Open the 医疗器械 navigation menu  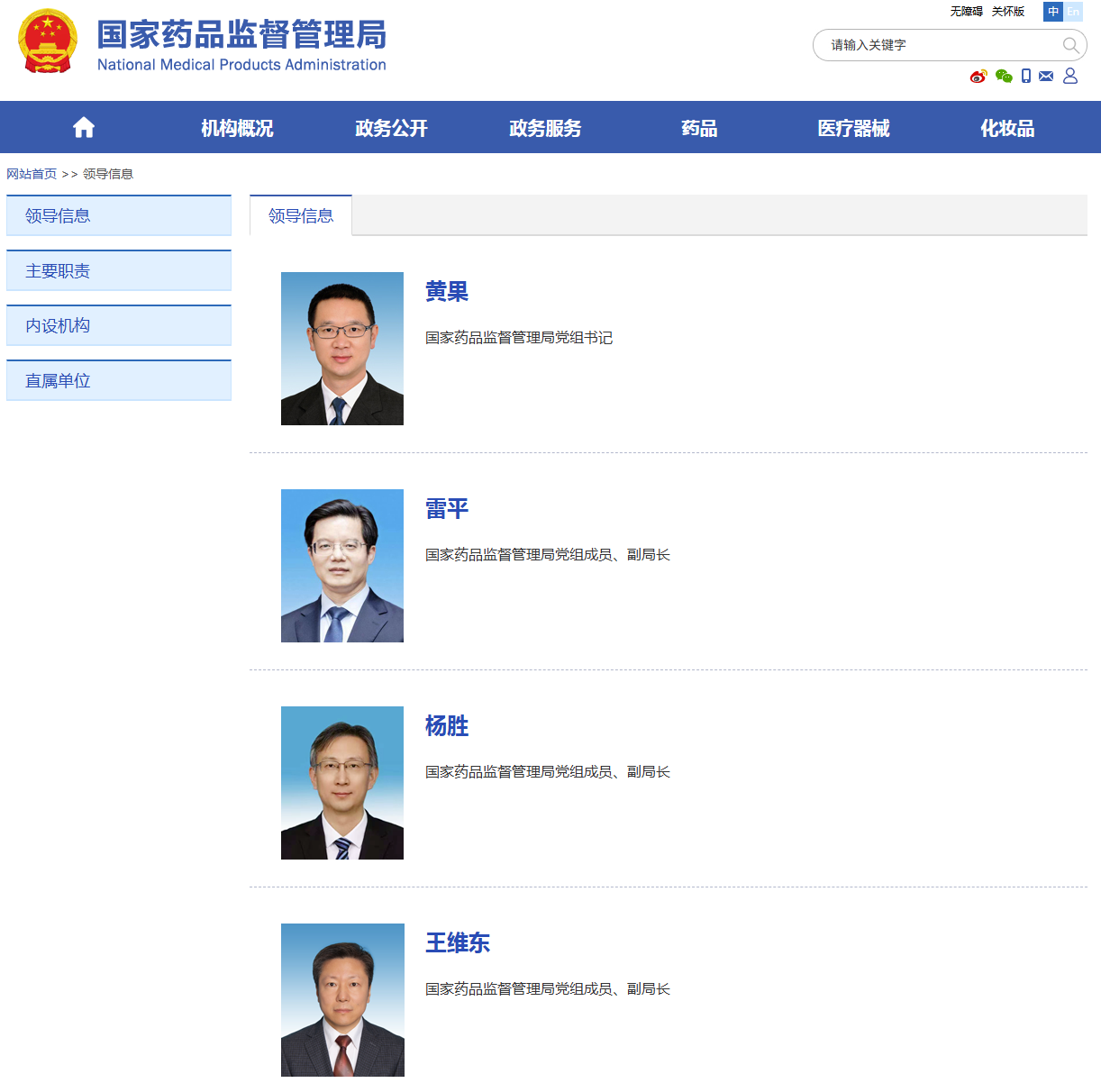[x=853, y=128]
